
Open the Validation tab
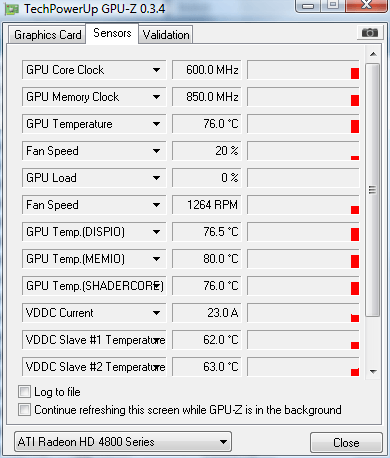(166, 35)
